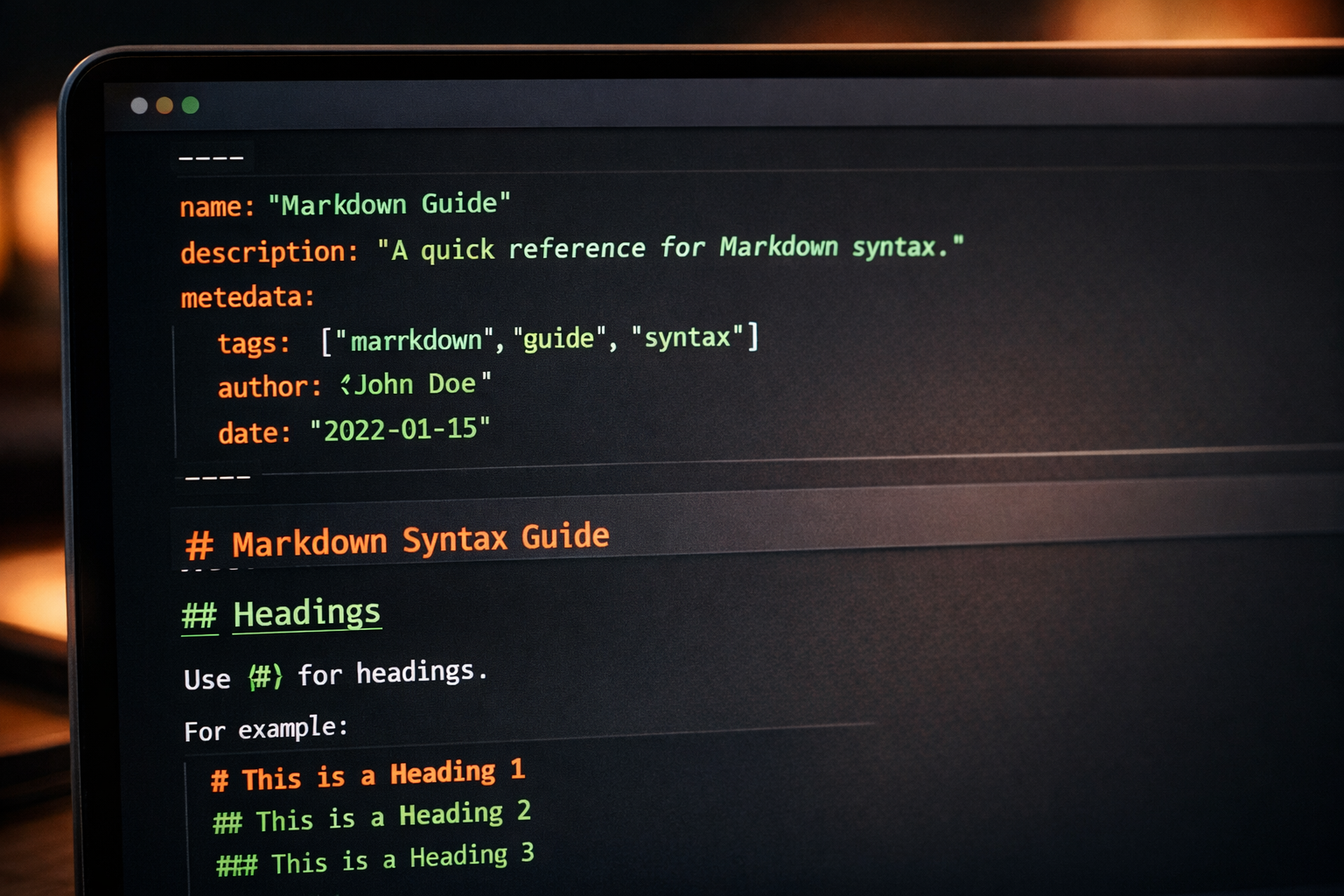Image resolution: width=1344 pixels, height=896 pixels.
Task: Click the 'tags:' key
Action: 254,343
